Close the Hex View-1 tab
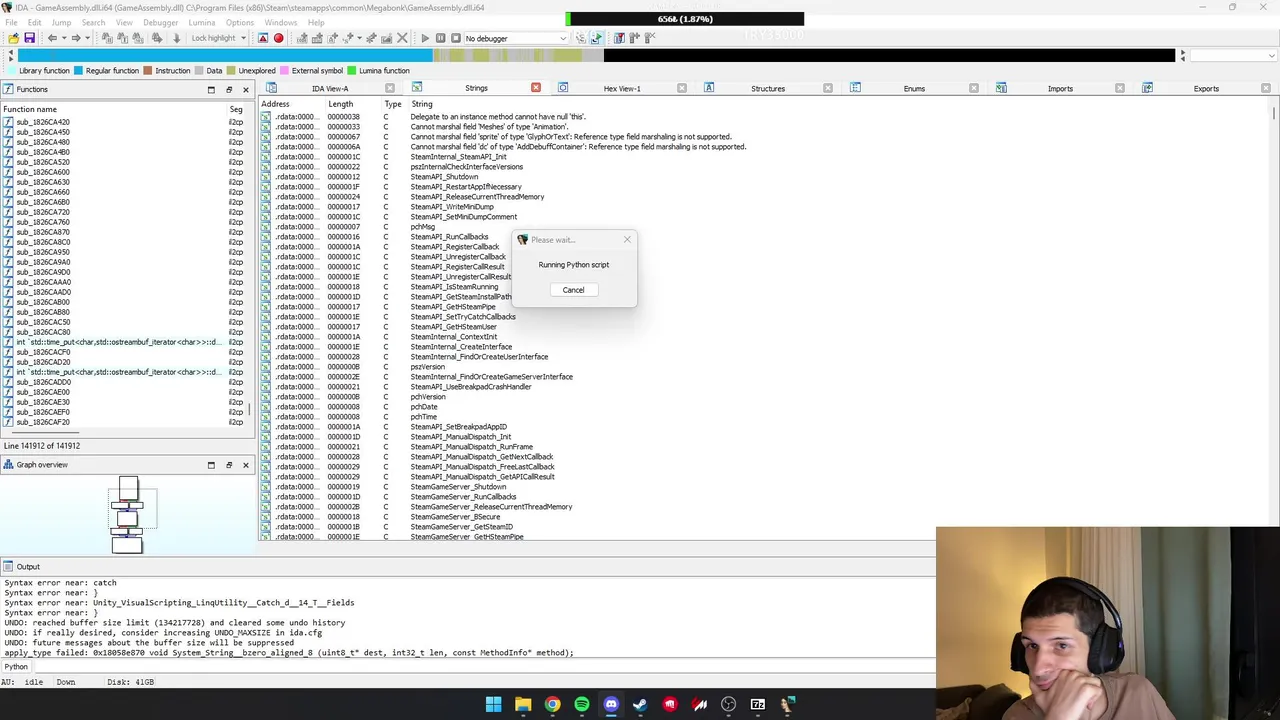Image resolution: width=1280 pixels, height=720 pixels. [682, 88]
